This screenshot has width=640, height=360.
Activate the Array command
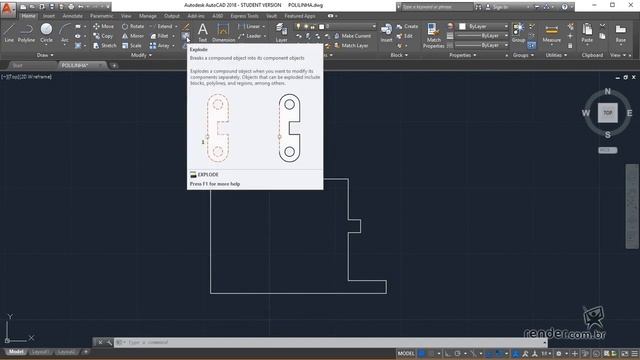(x=160, y=46)
